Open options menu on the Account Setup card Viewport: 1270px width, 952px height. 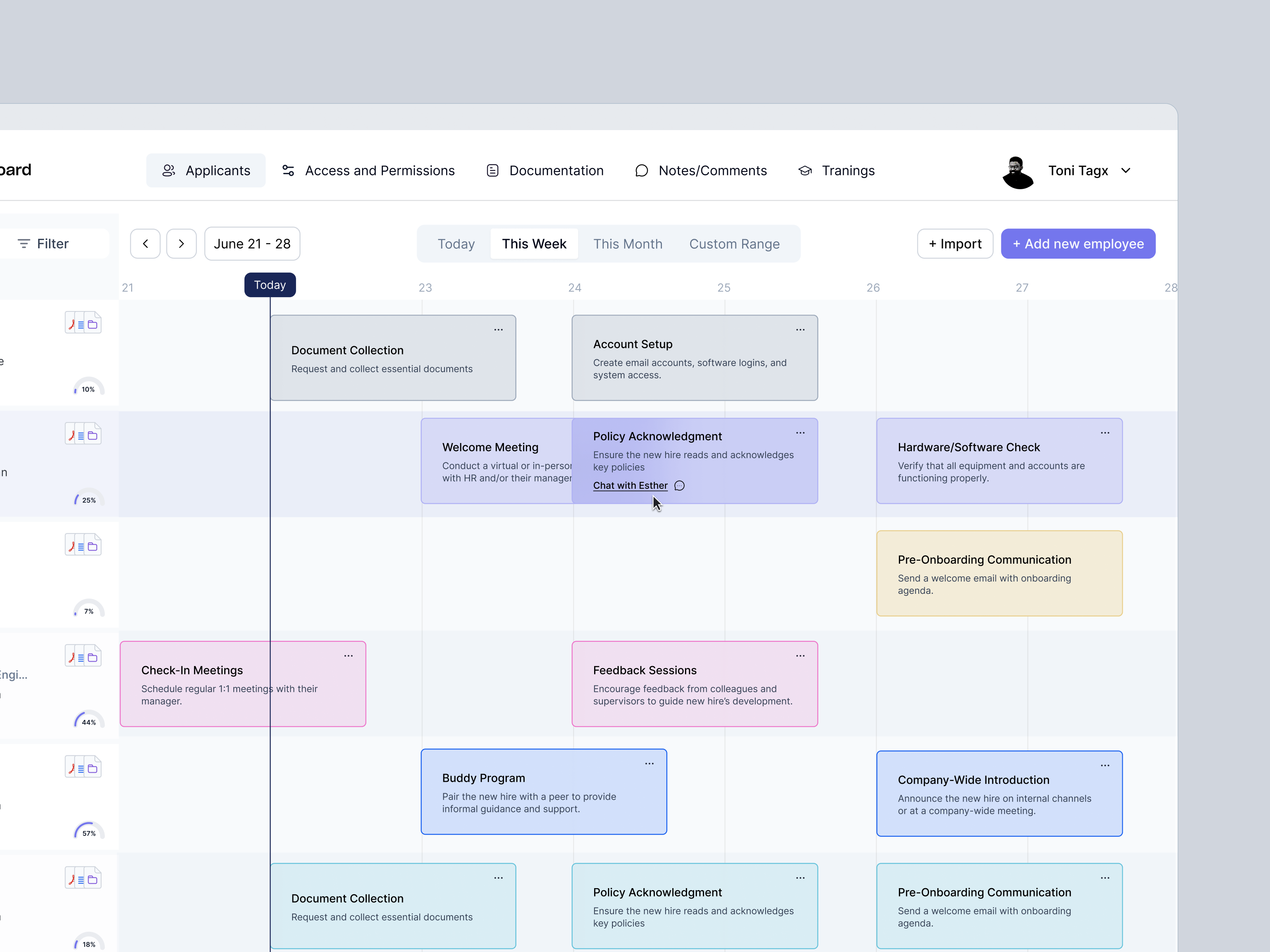point(800,329)
